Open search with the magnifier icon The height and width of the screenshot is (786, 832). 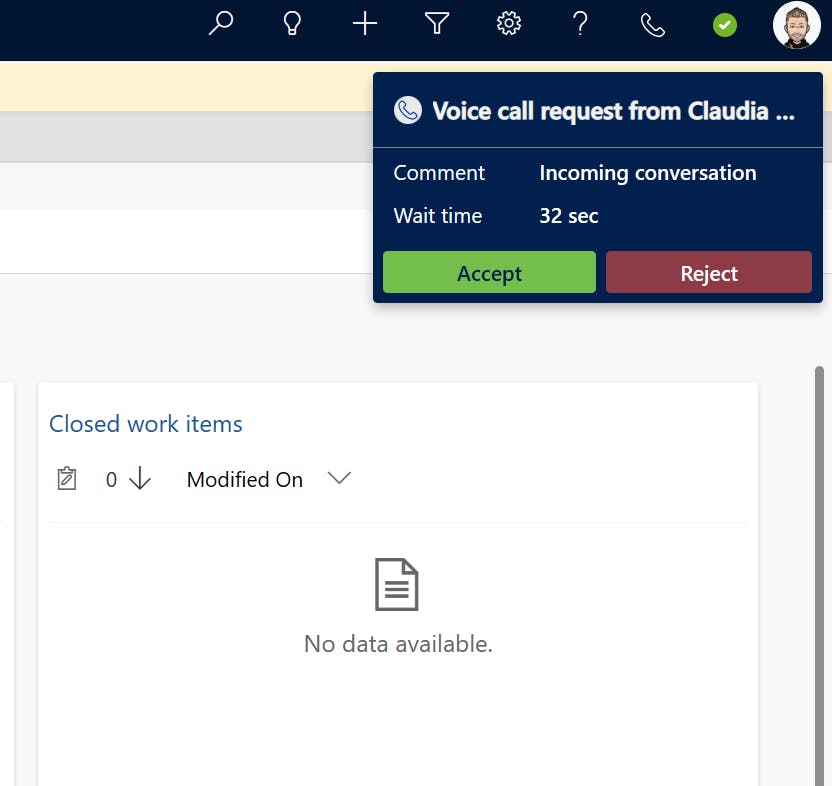point(221,24)
